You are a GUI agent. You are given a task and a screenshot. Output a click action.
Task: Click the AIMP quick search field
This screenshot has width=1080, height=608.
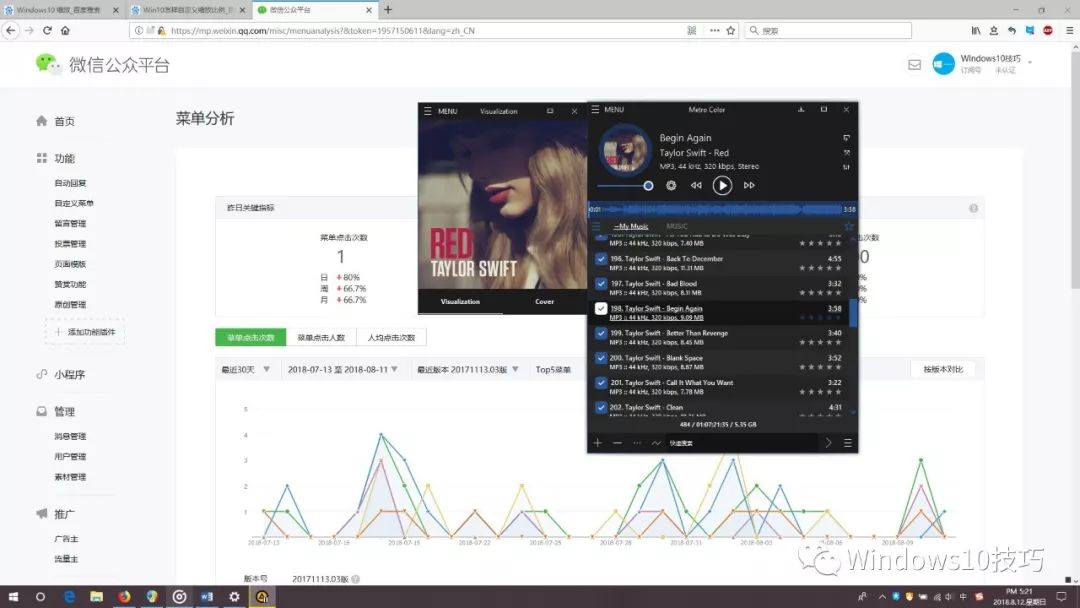742,443
